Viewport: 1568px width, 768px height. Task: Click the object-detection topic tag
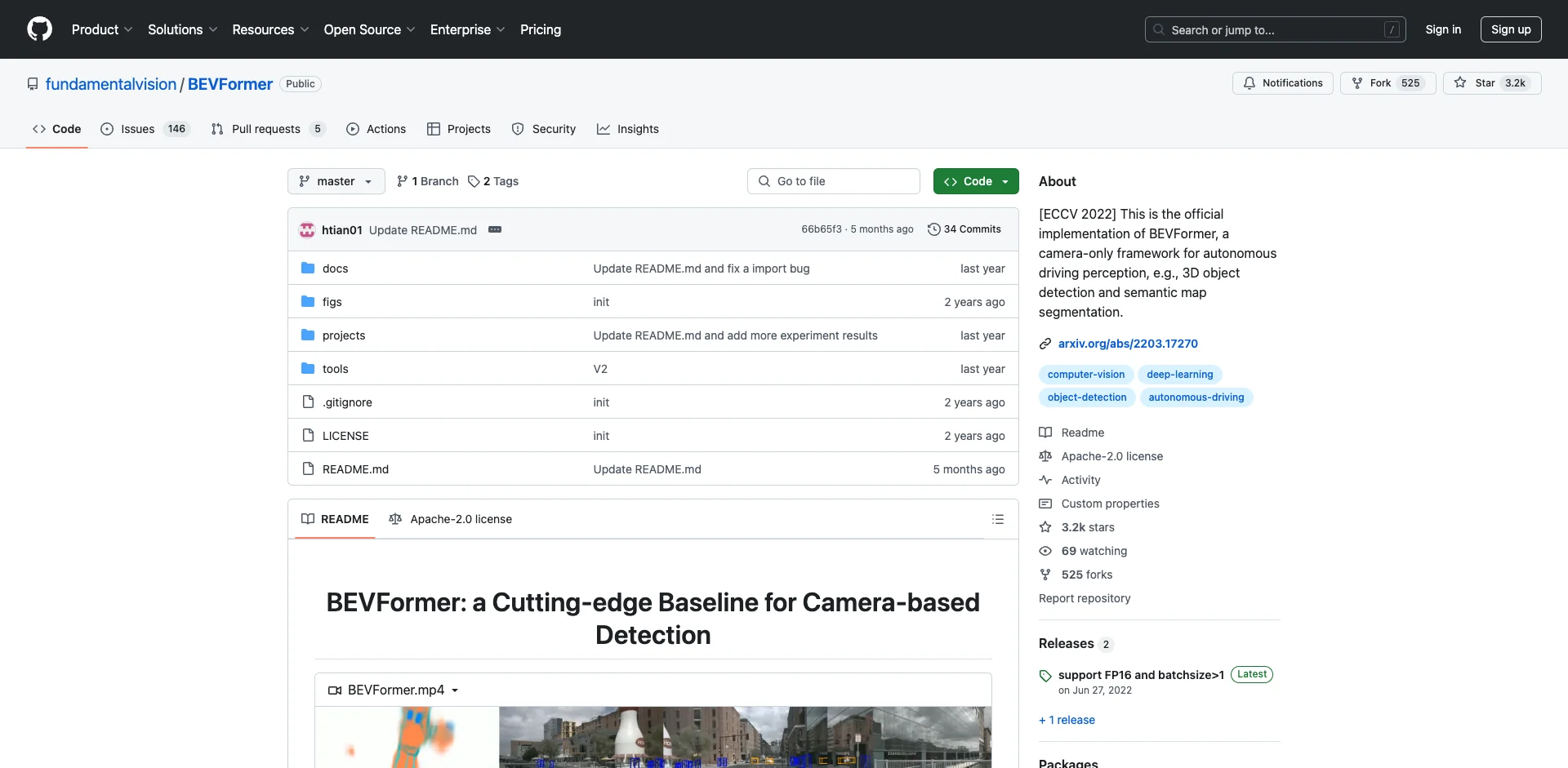click(1087, 397)
